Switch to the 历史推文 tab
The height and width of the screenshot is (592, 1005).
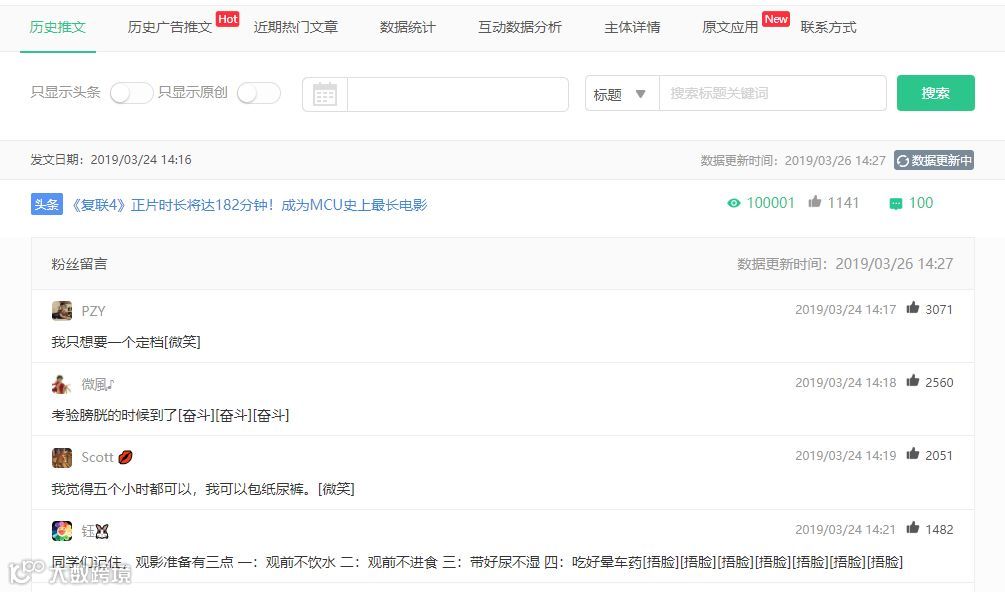58,27
